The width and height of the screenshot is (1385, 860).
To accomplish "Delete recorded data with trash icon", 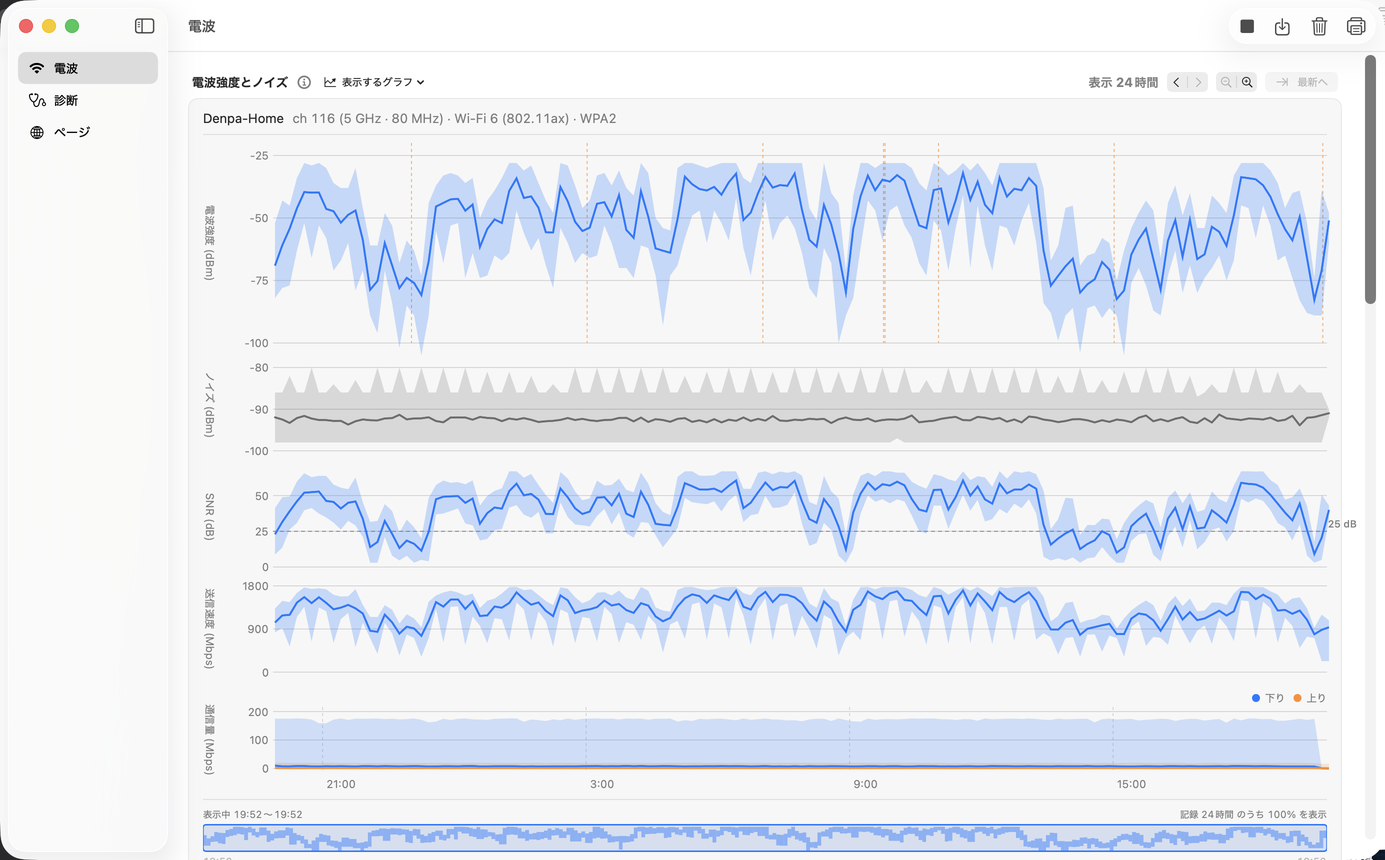I will click(1320, 26).
